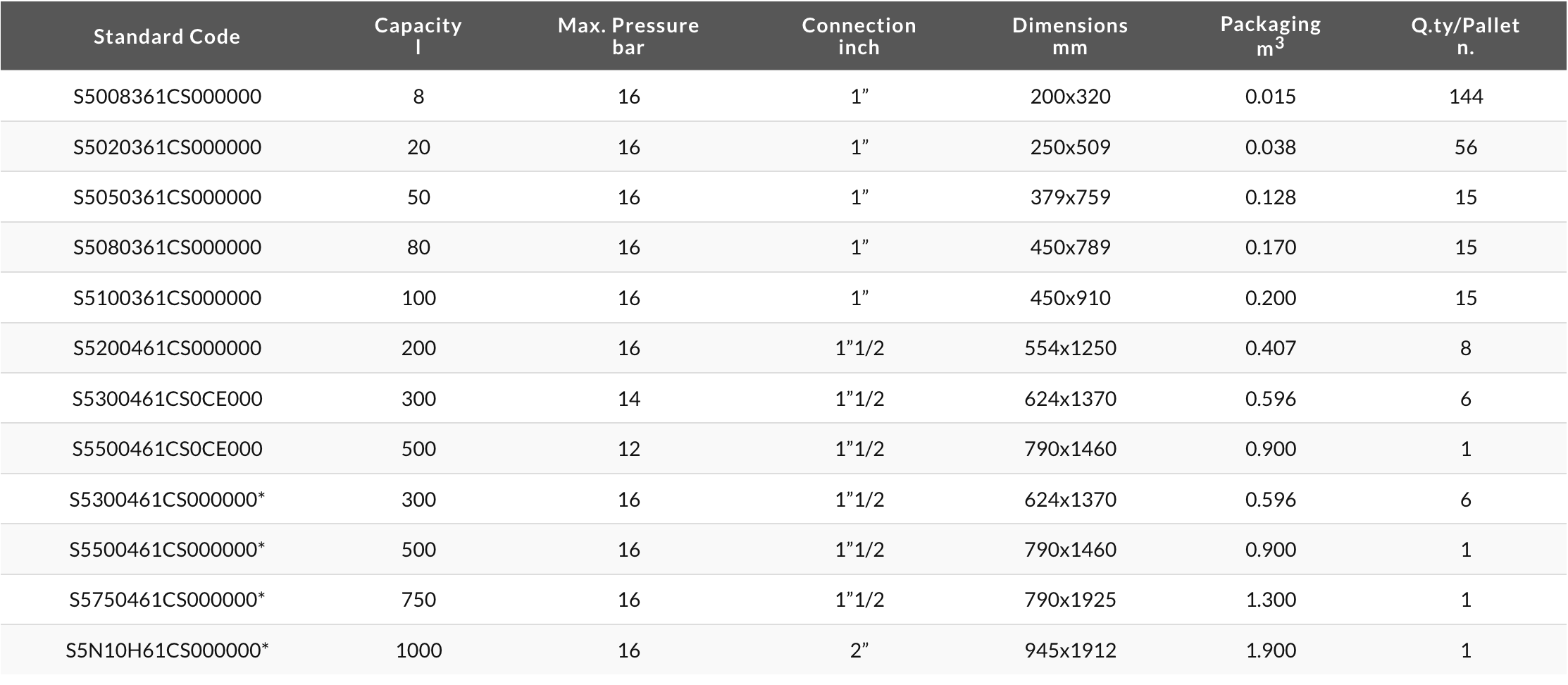The width and height of the screenshot is (1568, 685).
Task: Click the Dimensions mm column header
Action: click(x=1070, y=36)
